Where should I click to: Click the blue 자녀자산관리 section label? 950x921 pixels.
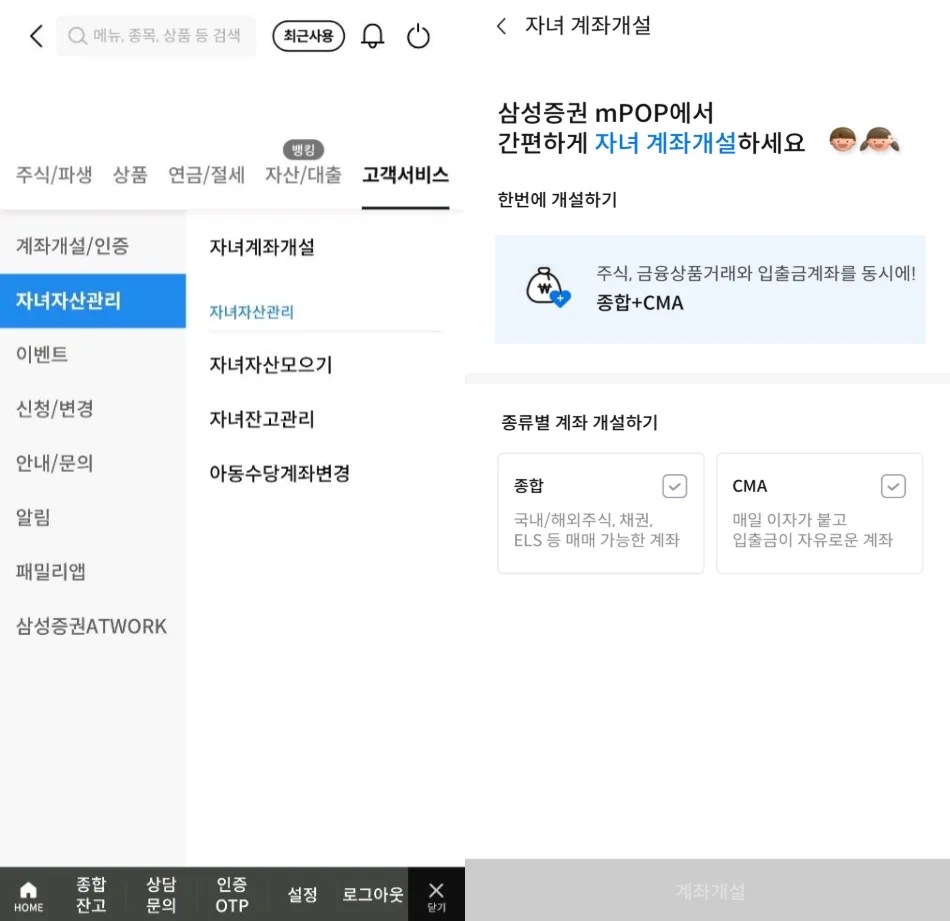(x=251, y=312)
